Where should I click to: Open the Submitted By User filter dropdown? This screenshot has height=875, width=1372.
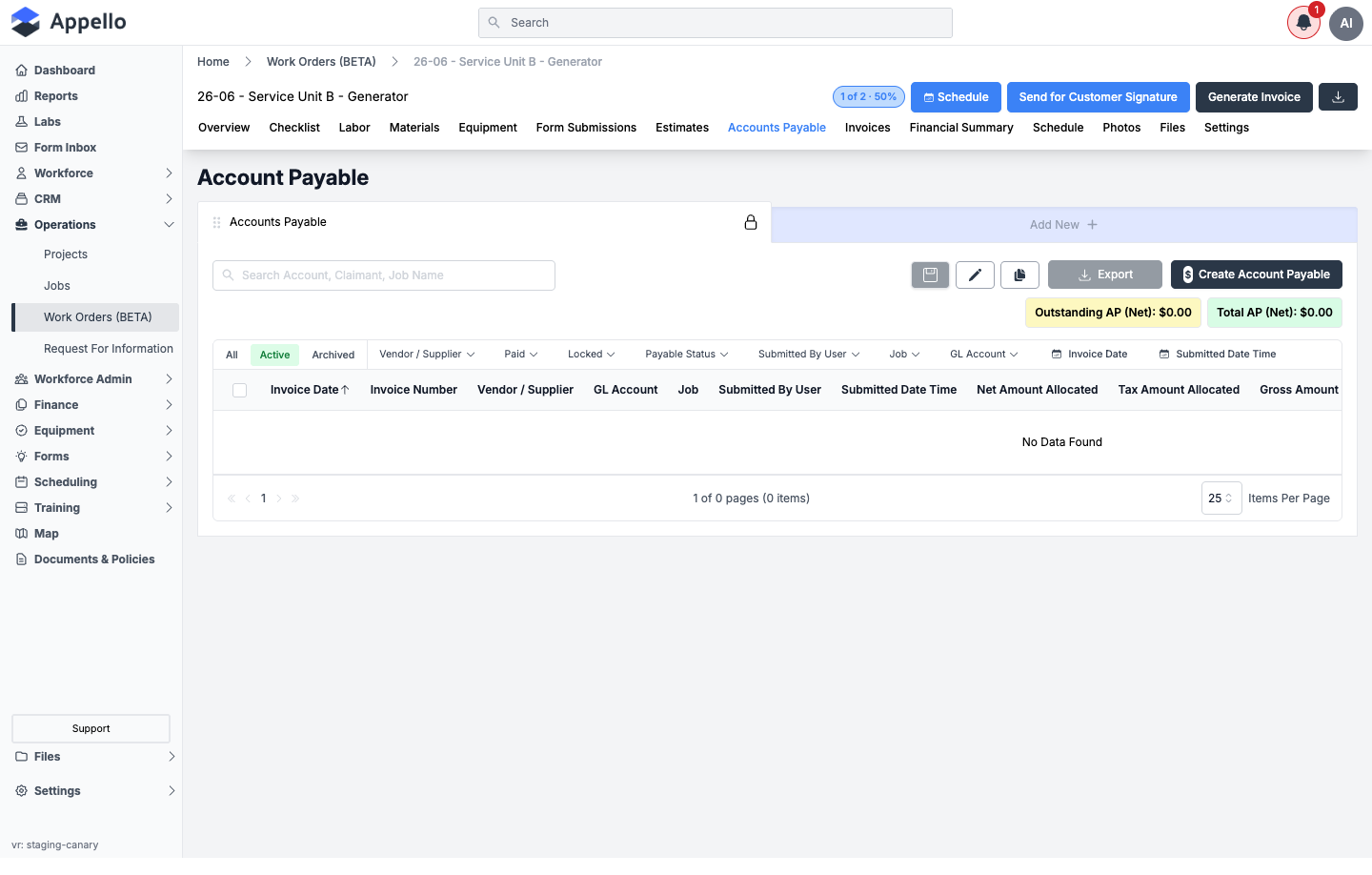pos(809,355)
